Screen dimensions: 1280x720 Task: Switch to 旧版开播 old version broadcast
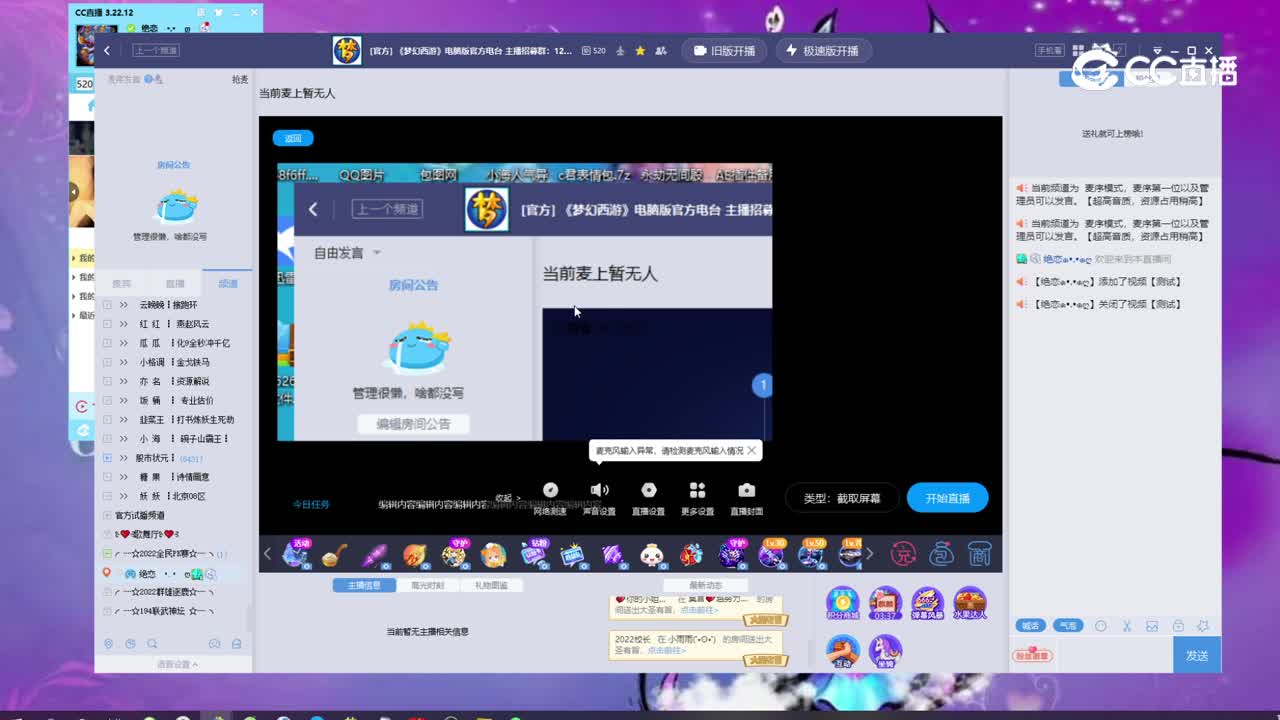tap(724, 51)
